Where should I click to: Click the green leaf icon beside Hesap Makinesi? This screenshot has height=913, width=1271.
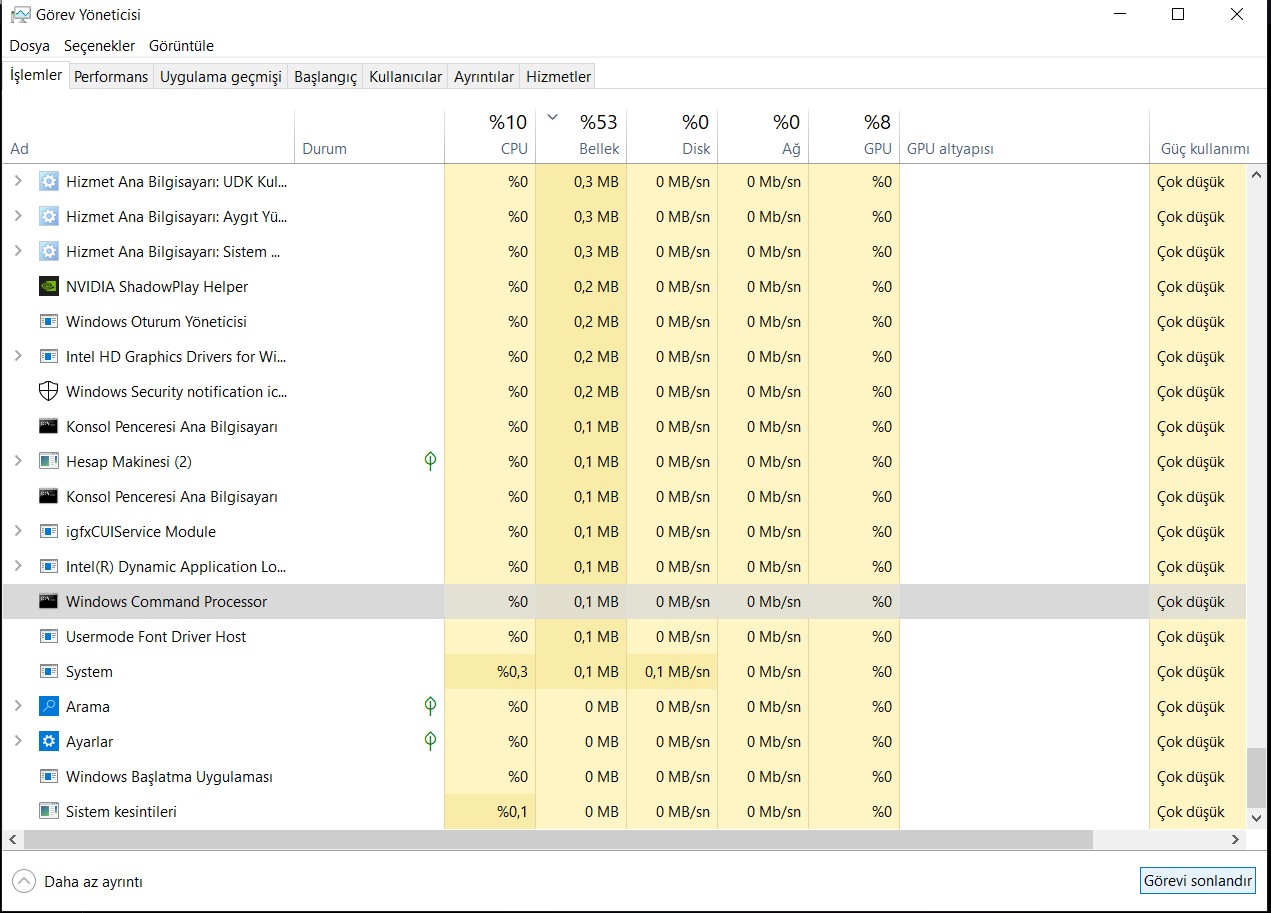(x=430, y=461)
